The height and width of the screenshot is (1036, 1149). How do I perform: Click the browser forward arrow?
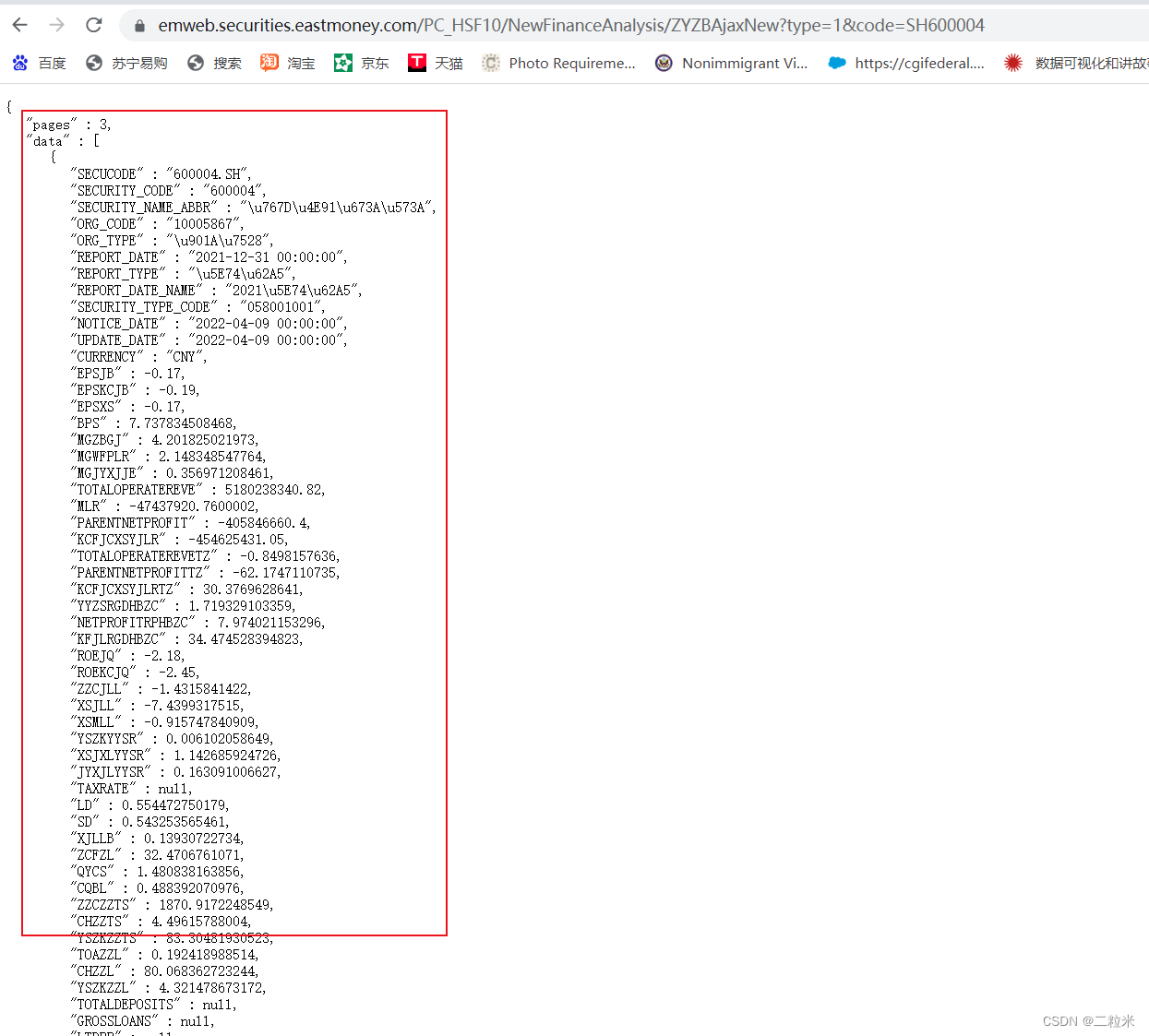pyautogui.click(x=57, y=25)
